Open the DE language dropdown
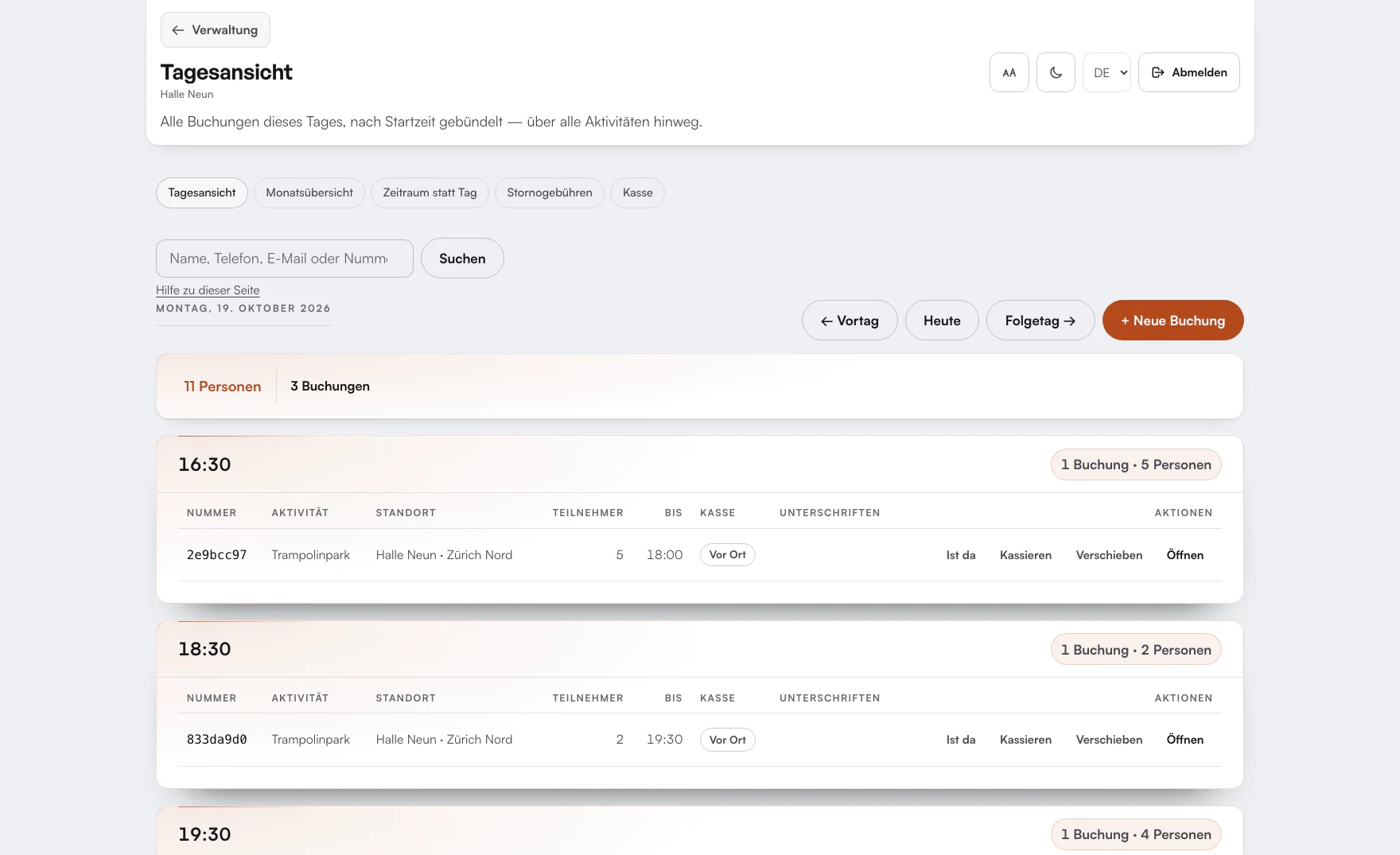Screen dimensions: 1400x855 [1106, 72]
